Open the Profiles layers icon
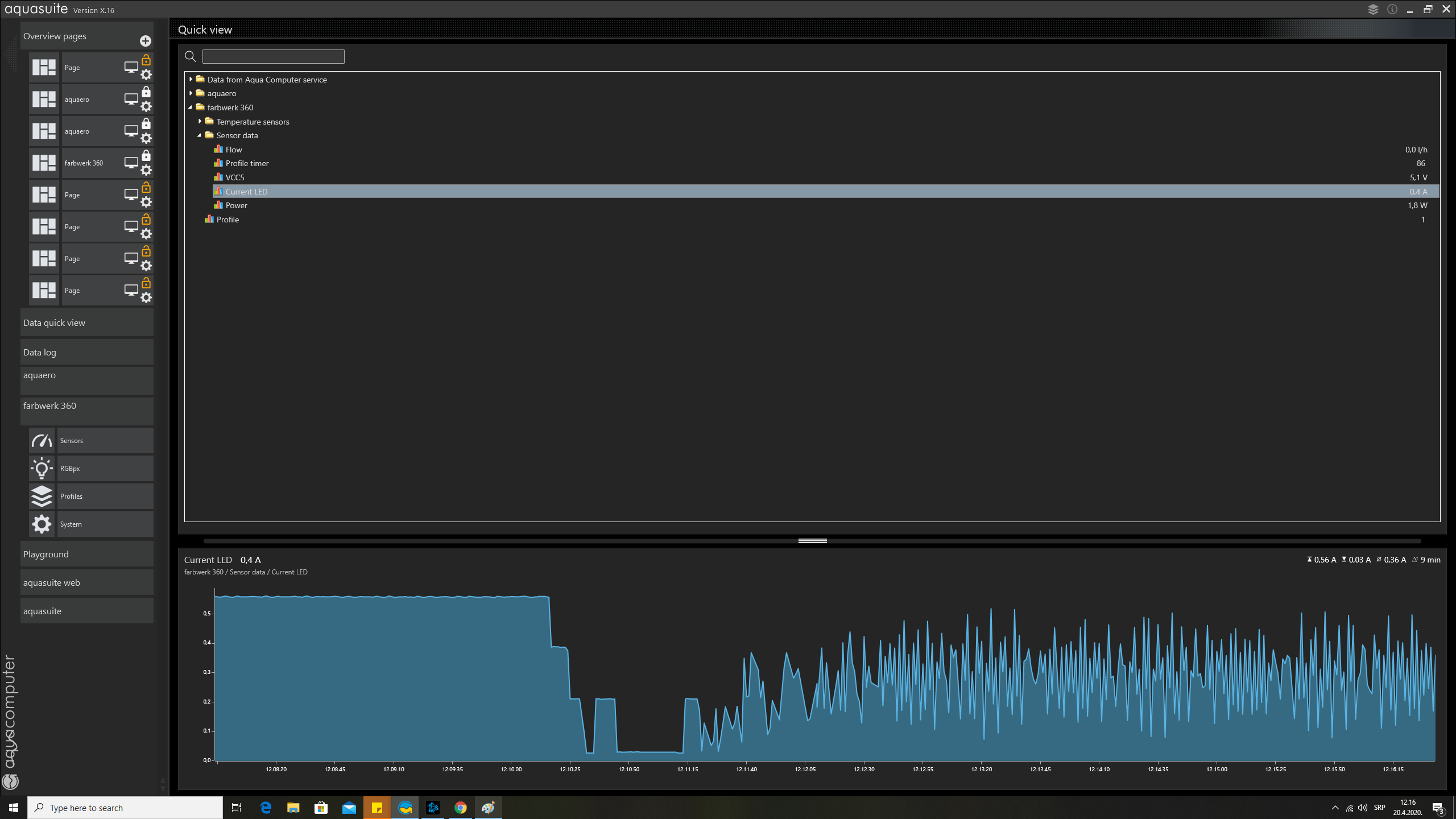1456x819 pixels. [x=42, y=496]
